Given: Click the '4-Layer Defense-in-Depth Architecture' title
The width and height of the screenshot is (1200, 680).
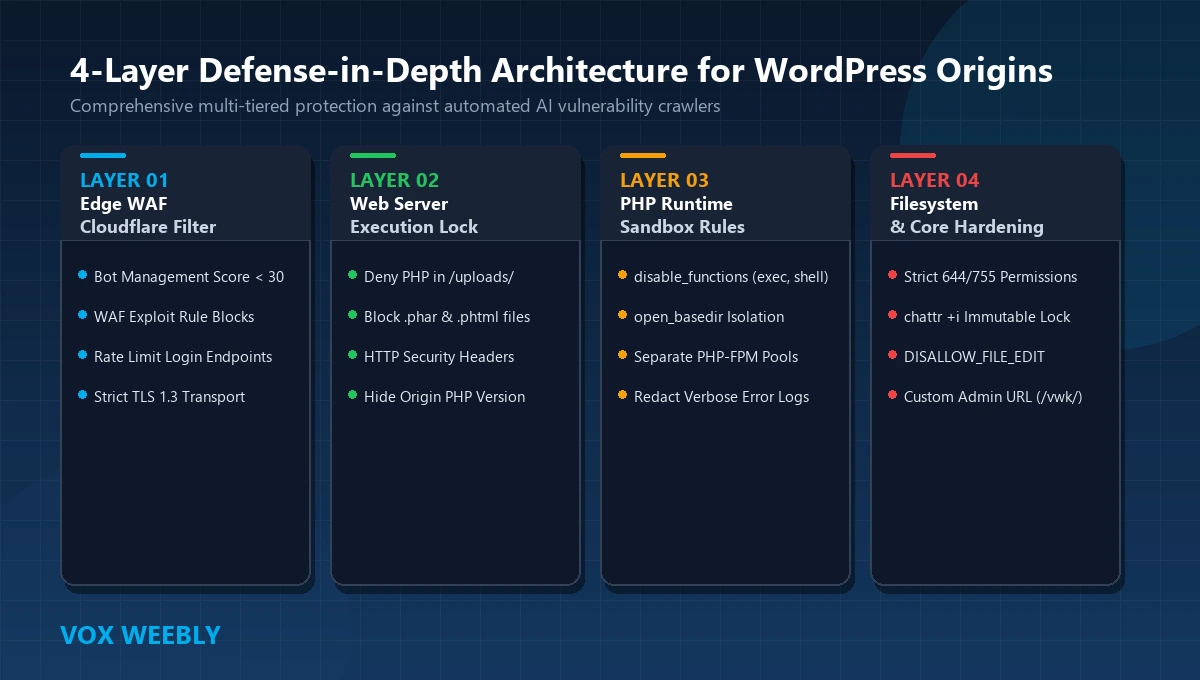Looking at the screenshot, I should coord(561,71).
